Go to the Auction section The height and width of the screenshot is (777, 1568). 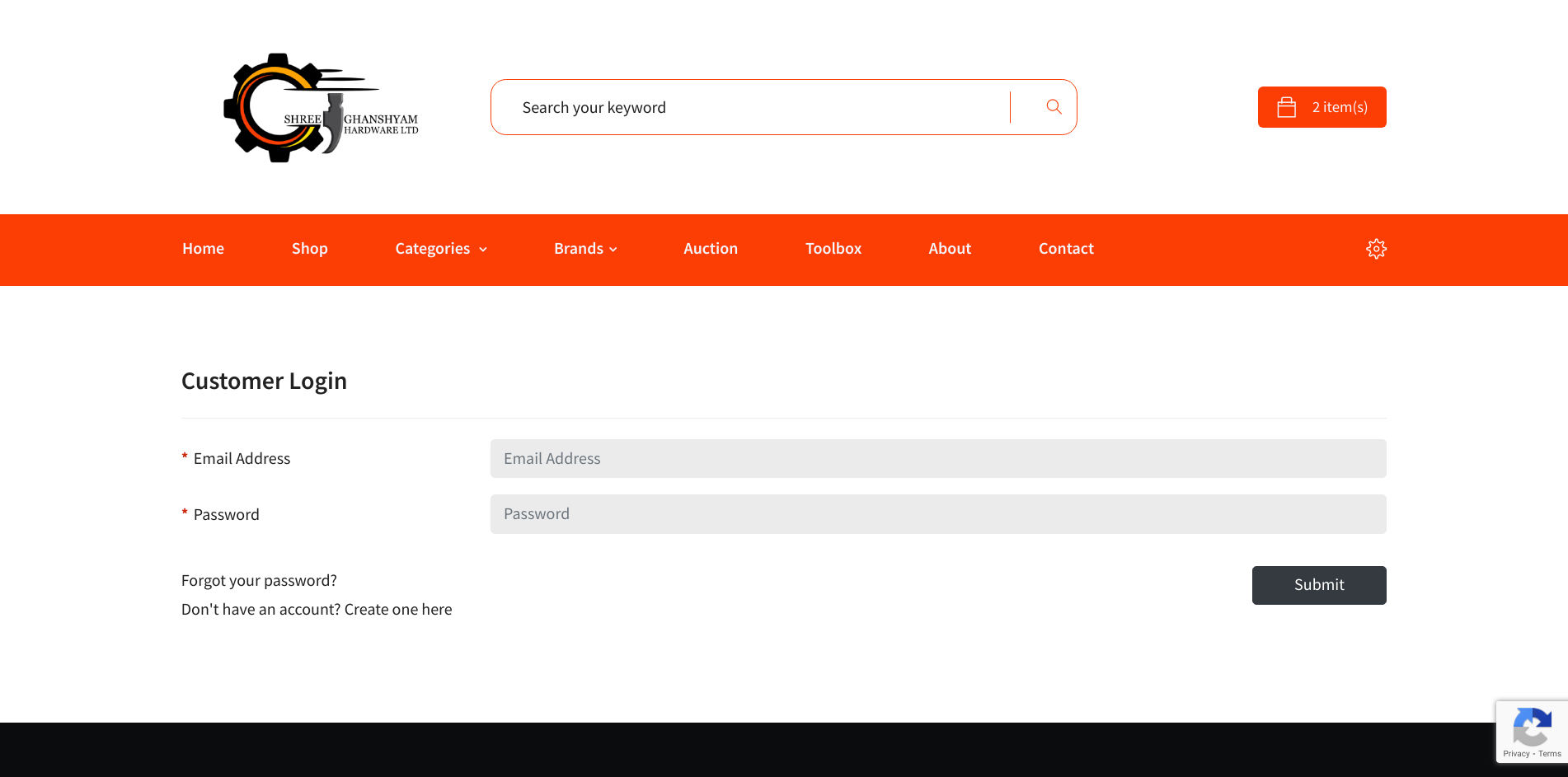(710, 248)
